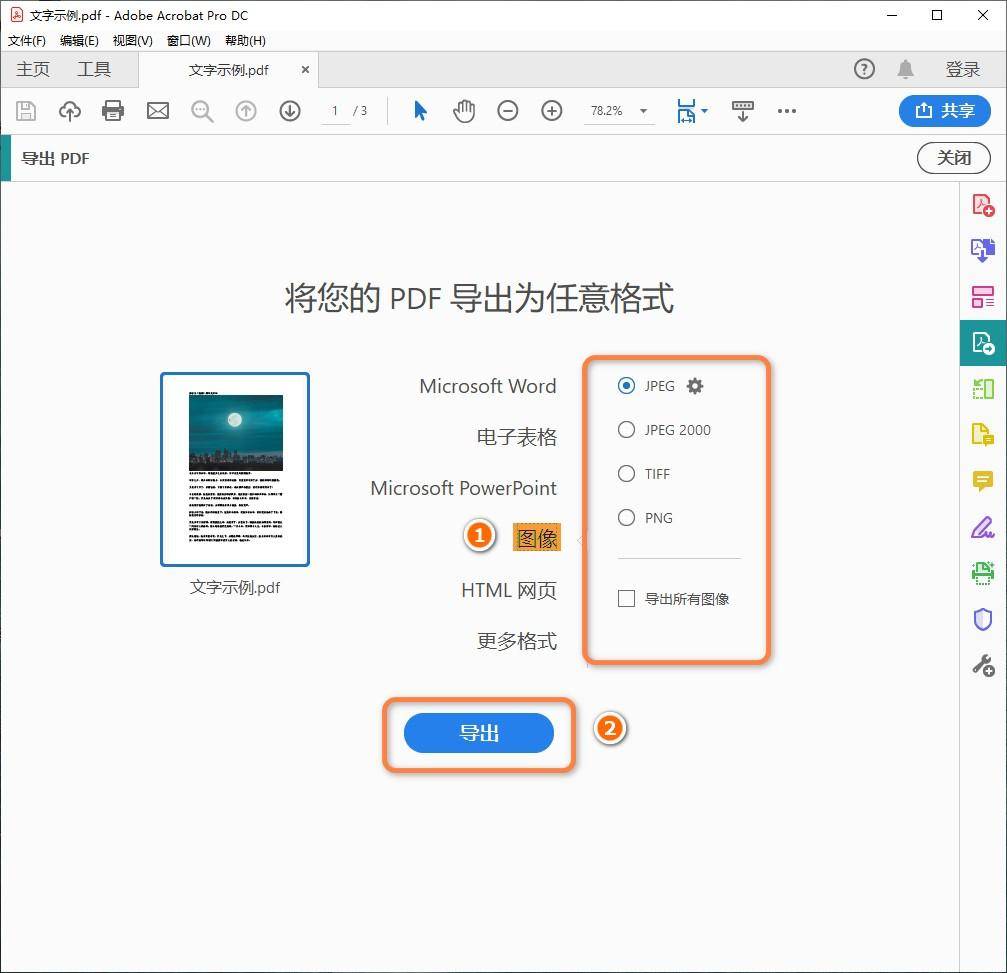This screenshot has width=1007, height=973.
Task: Open Combine Files tool in sidebar
Action: pyautogui.click(x=983, y=250)
